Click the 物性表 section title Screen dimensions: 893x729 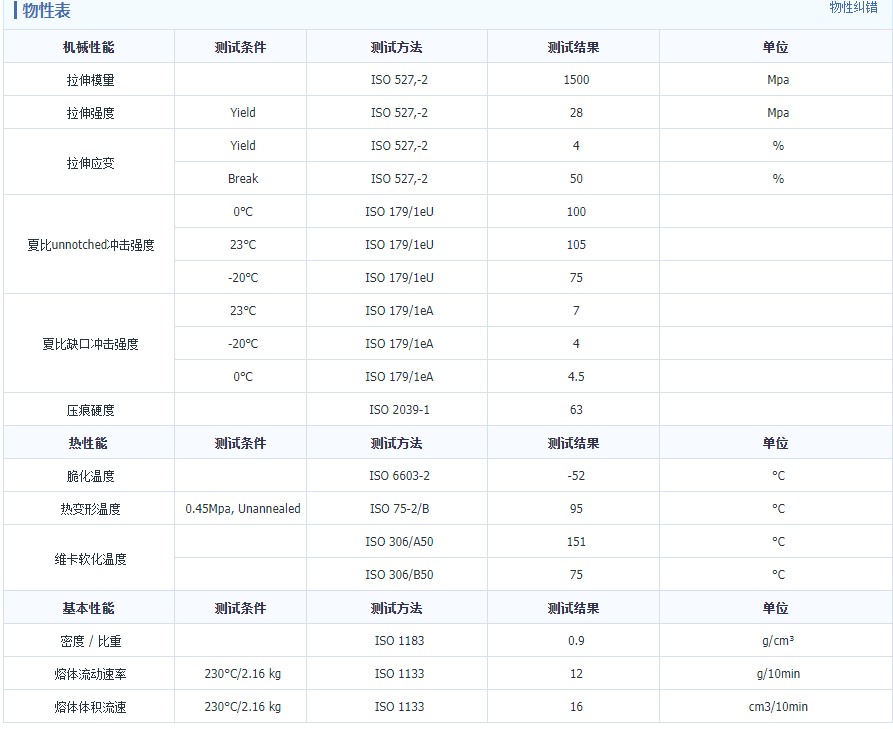tap(46, 12)
